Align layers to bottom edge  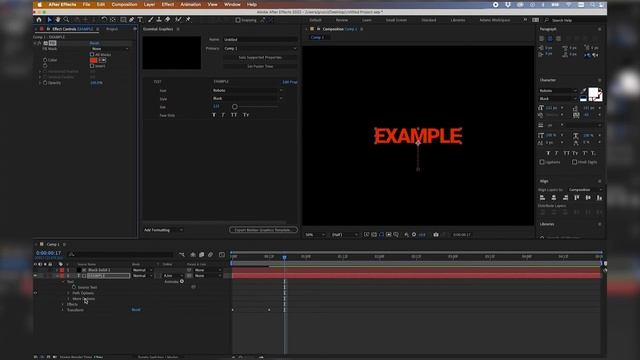(x=599, y=198)
